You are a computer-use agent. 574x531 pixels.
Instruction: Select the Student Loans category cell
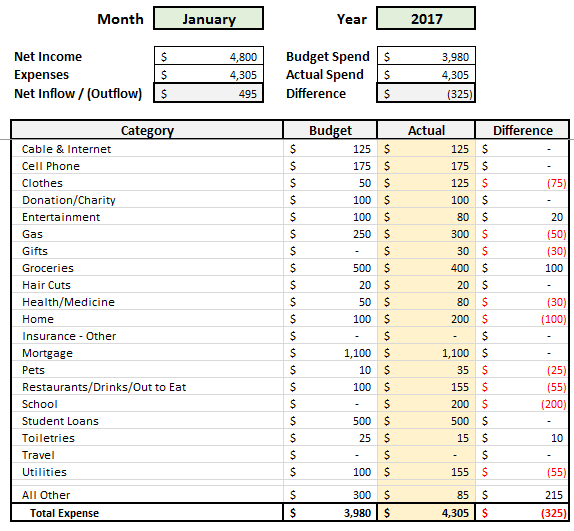point(147,420)
